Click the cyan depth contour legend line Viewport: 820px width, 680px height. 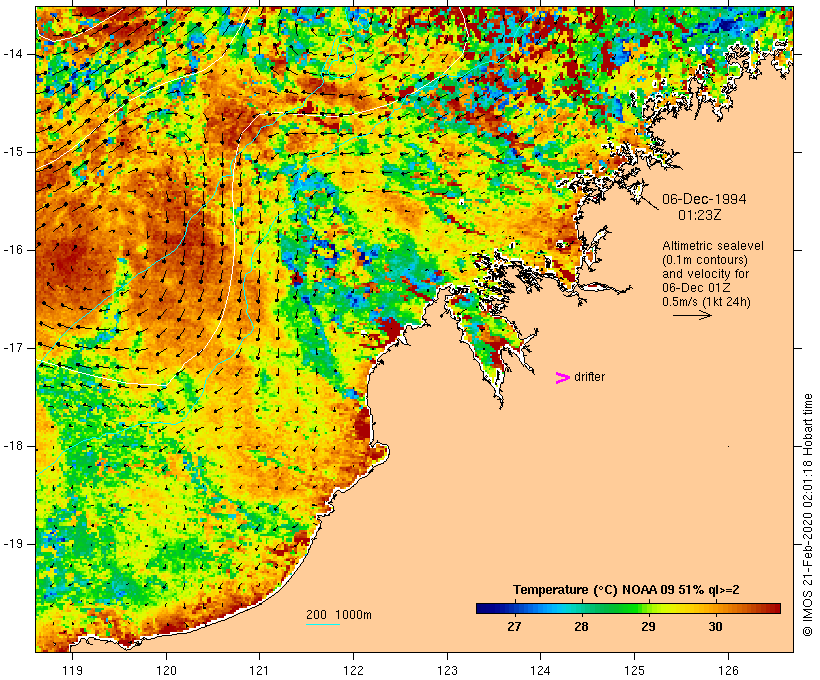[322, 624]
